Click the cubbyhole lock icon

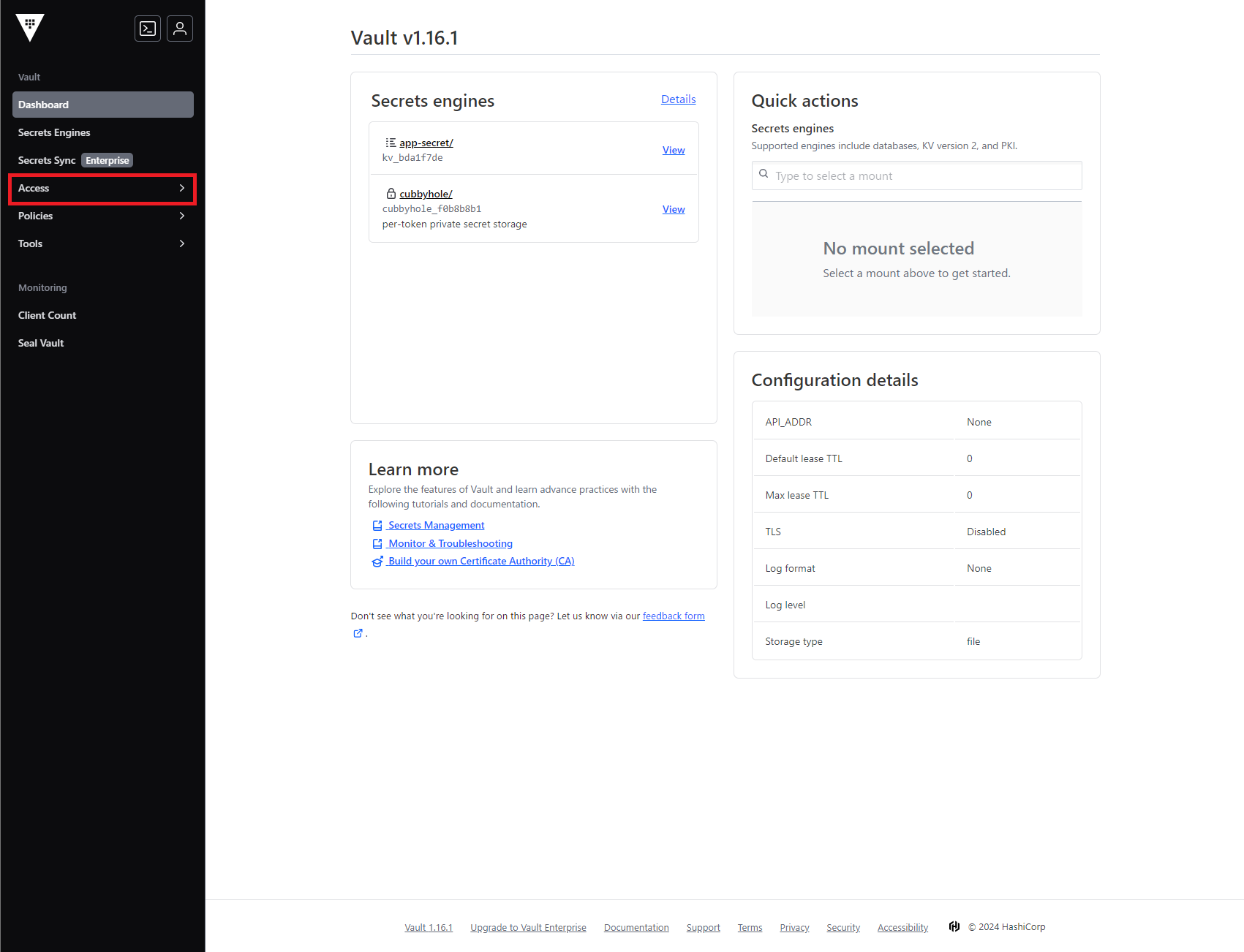(x=391, y=194)
